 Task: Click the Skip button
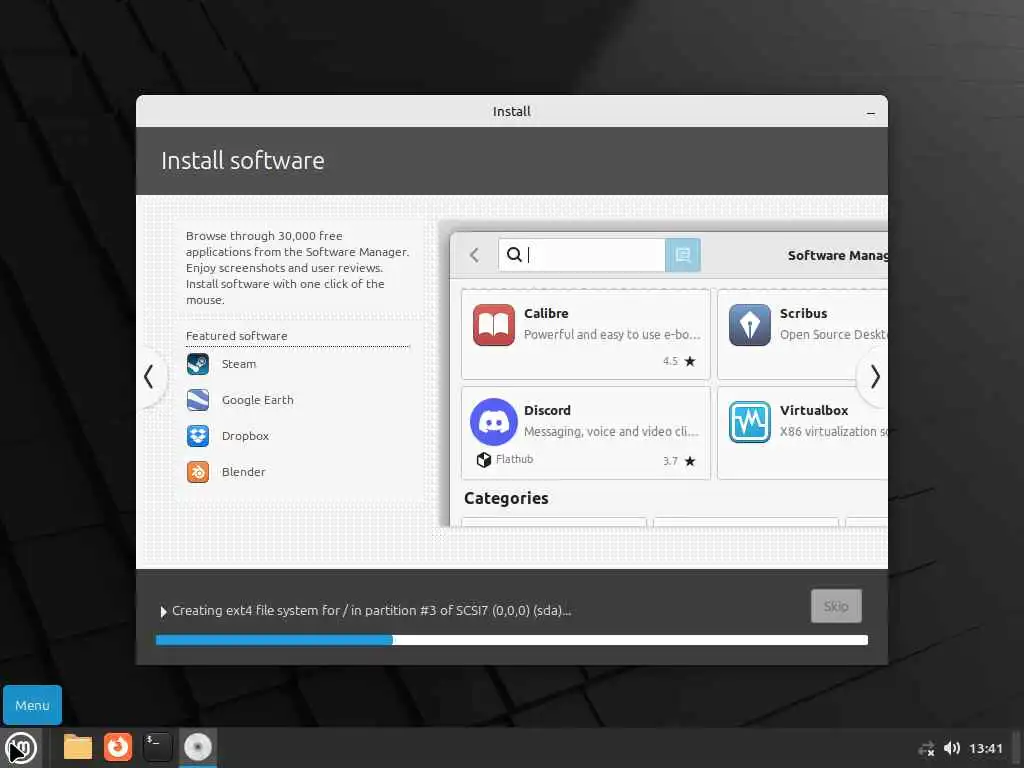coord(836,606)
